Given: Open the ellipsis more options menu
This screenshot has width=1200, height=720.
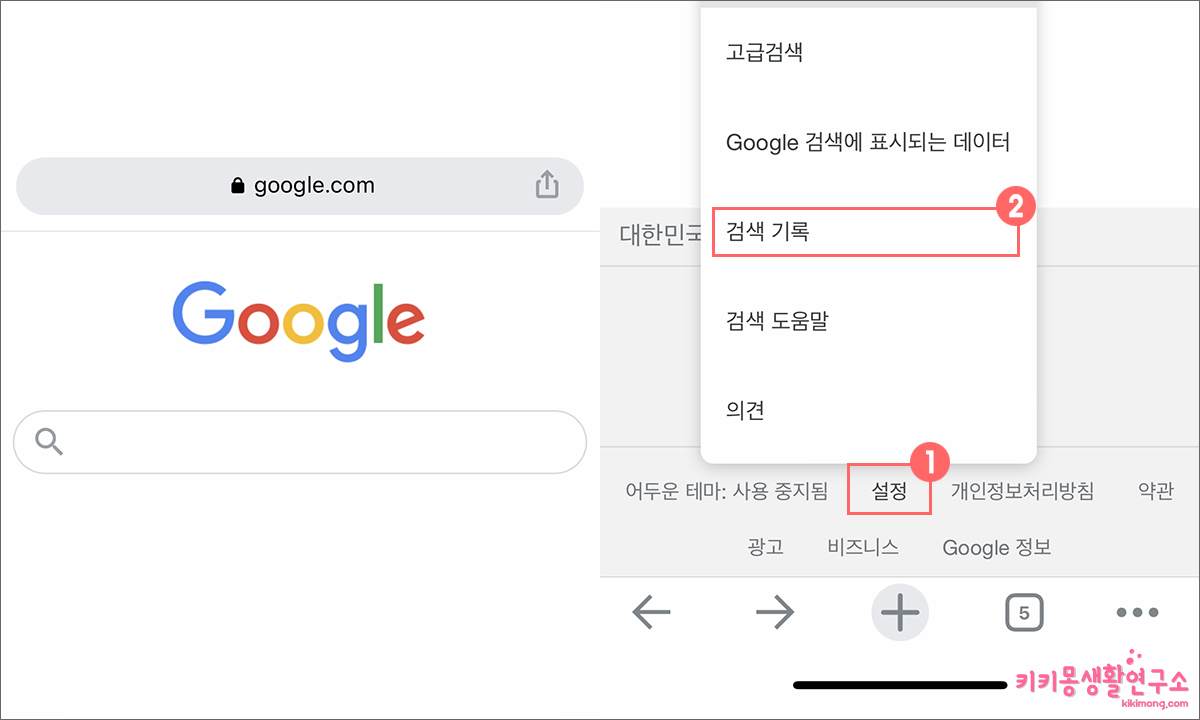Looking at the screenshot, I should [x=1138, y=612].
